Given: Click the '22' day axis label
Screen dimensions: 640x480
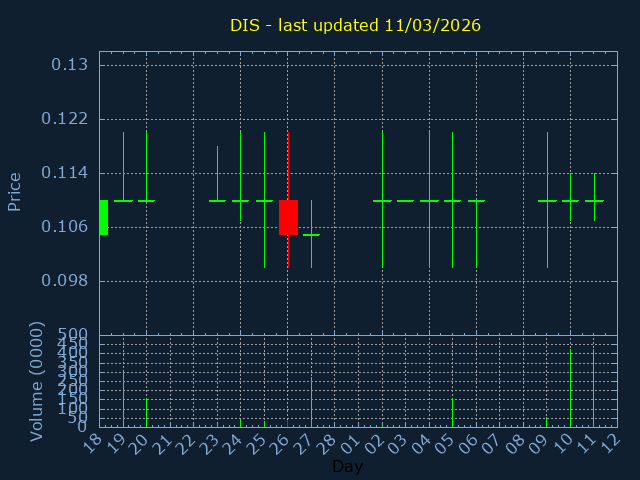Looking at the screenshot, I should [x=187, y=444].
